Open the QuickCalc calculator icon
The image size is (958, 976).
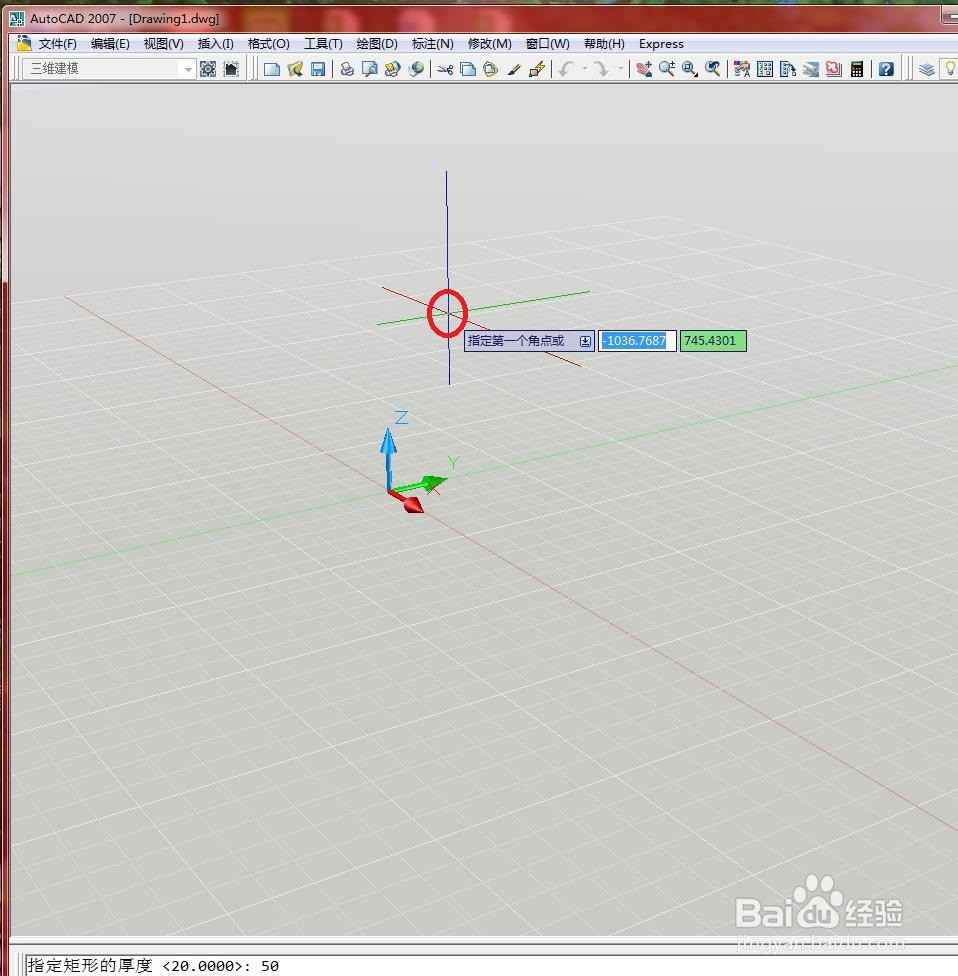pyautogui.click(x=857, y=69)
